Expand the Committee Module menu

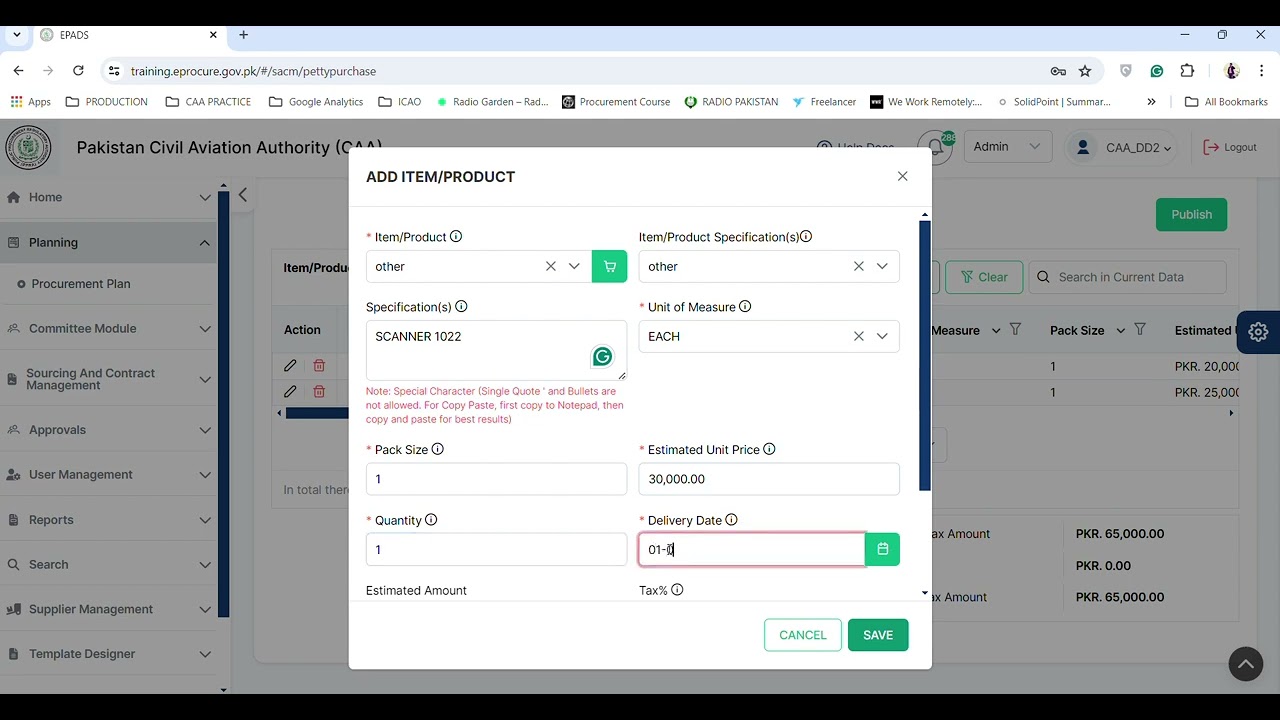click(108, 328)
